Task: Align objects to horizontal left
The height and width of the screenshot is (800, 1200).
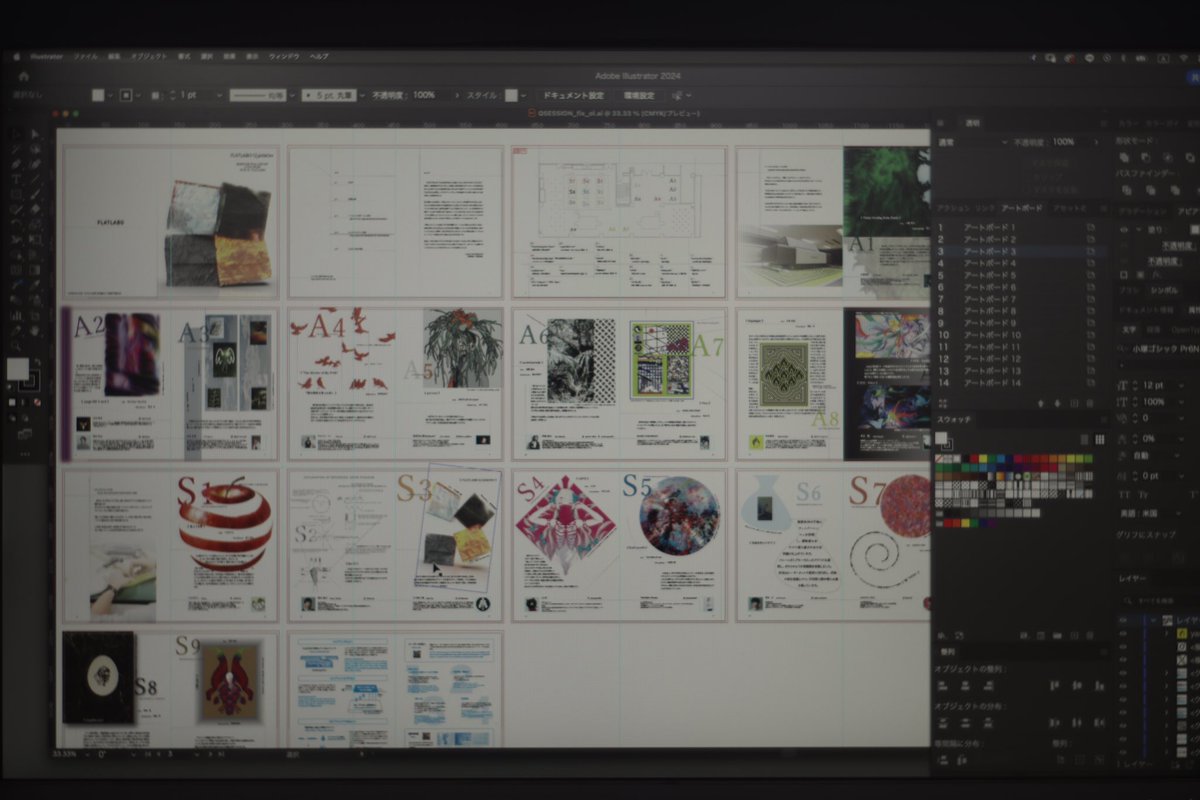Action: pos(943,686)
